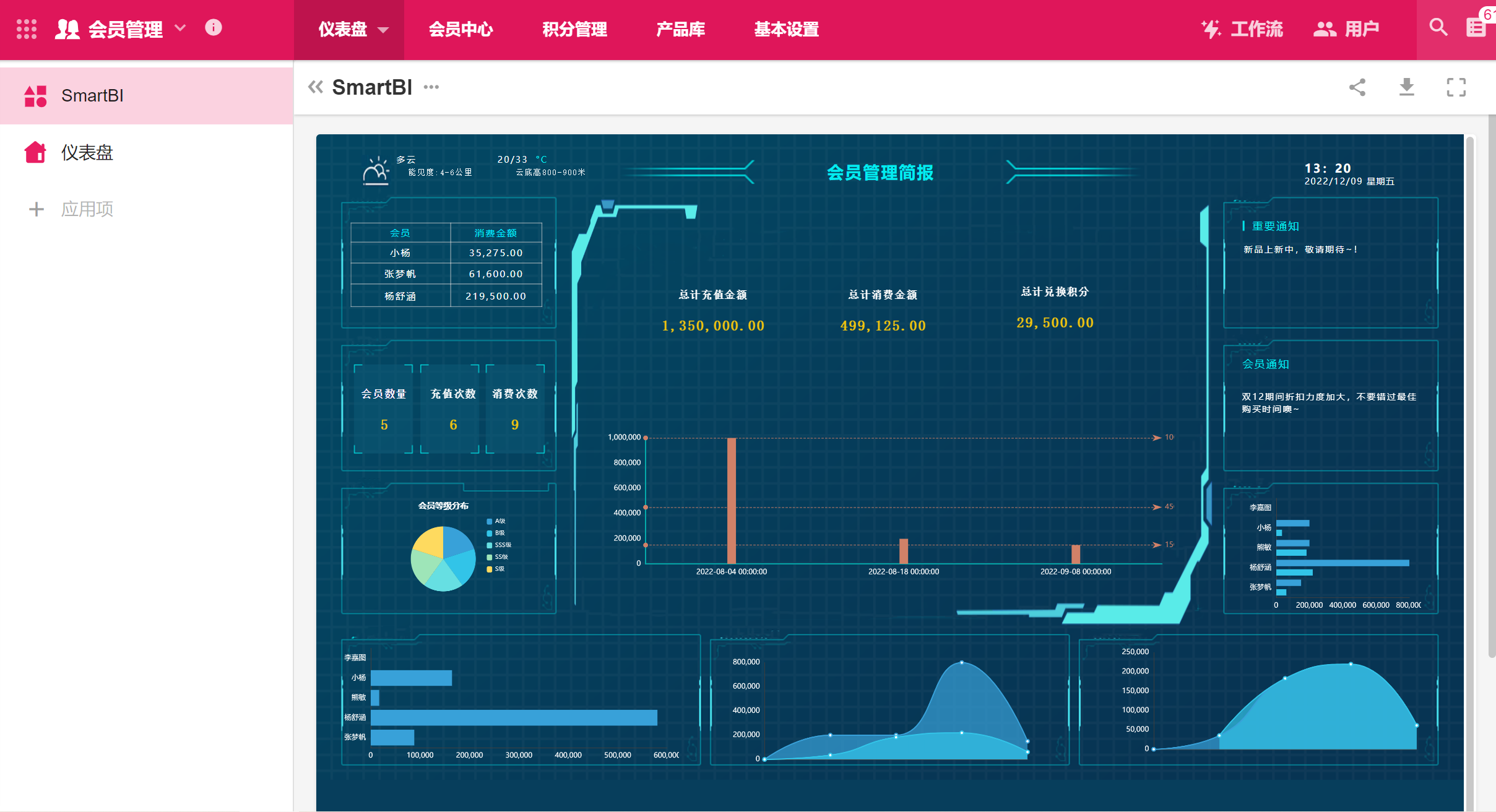The width and height of the screenshot is (1496, 812).
Task: Open the info icon beside 会员管理
Action: (214, 28)
